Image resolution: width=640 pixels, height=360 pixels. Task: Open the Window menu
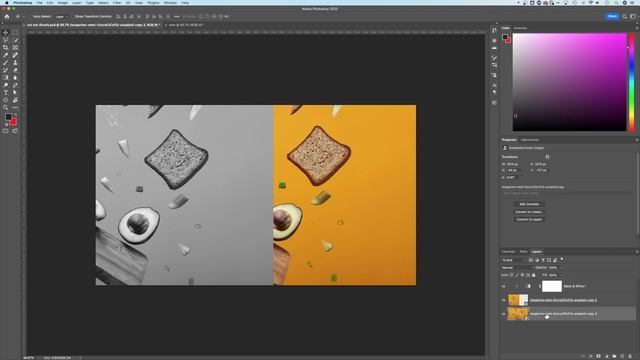[170, 3]
